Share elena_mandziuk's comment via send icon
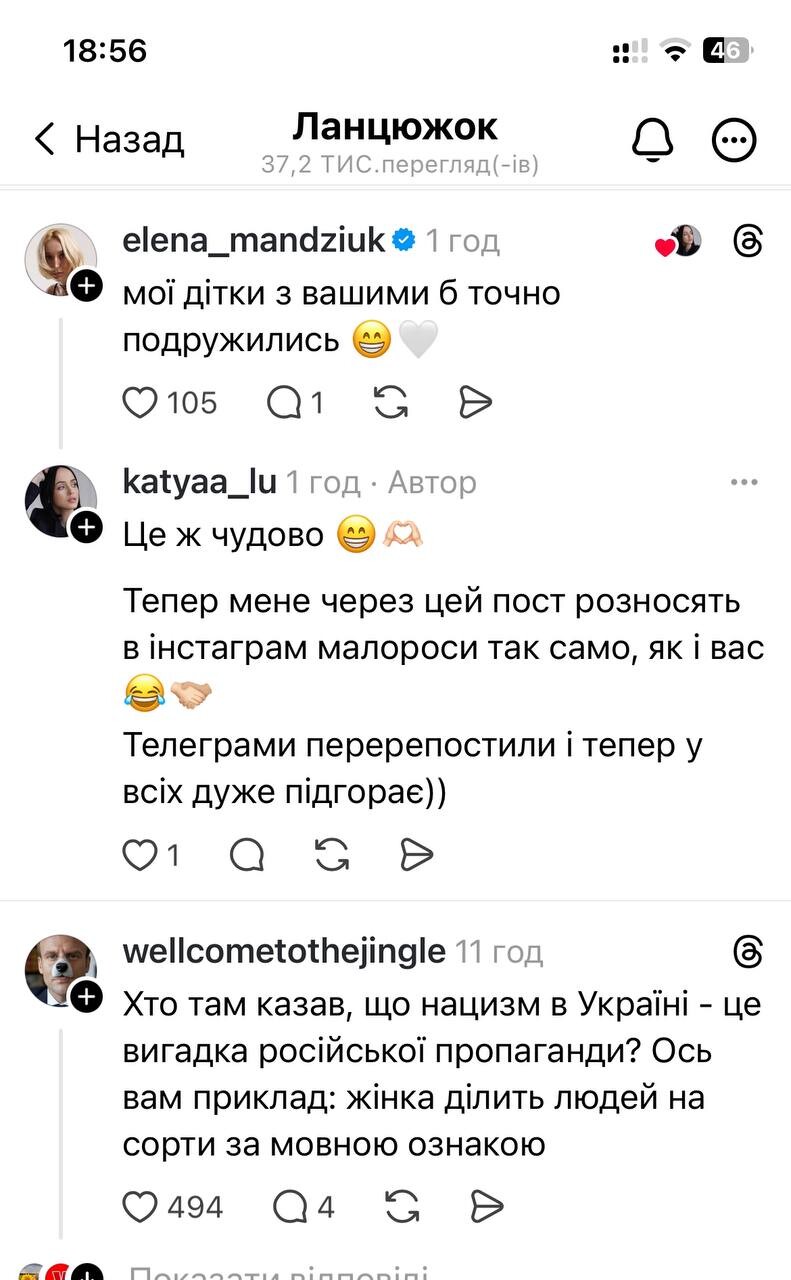This screenshot has width=791, height=1280. (x=475, y=402)
